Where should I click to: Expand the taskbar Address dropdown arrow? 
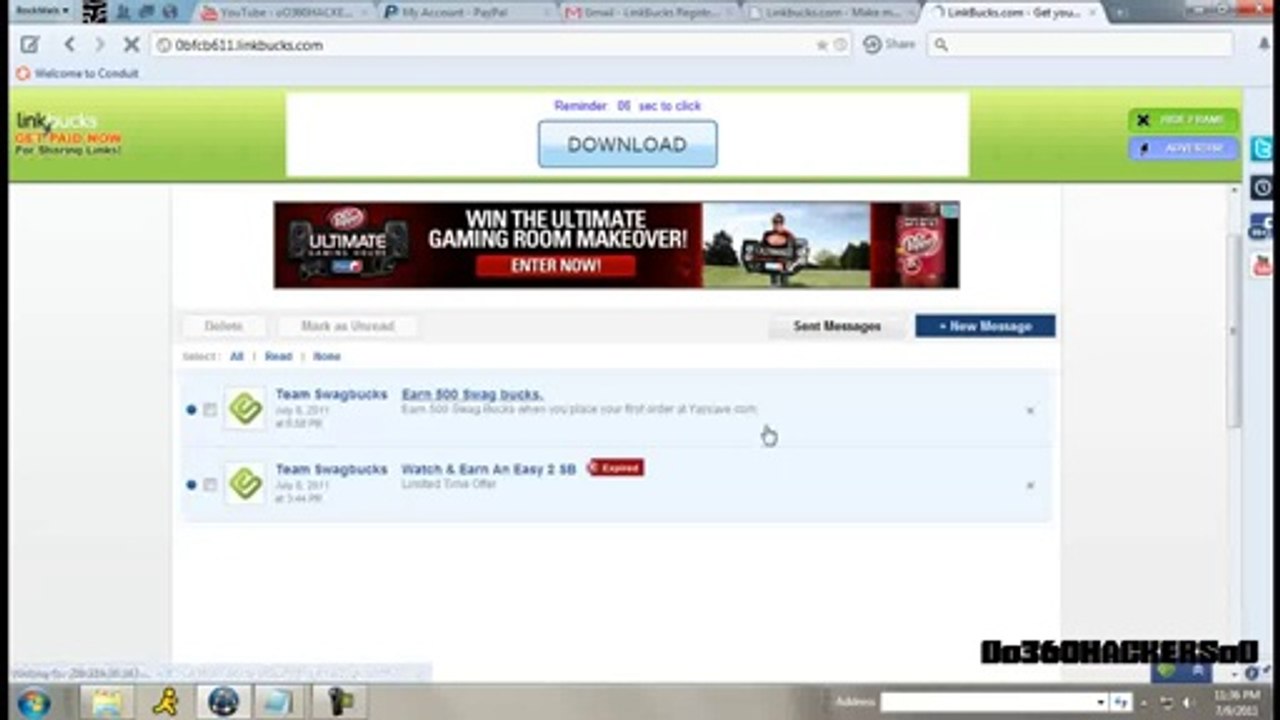tap(1100, 702)
